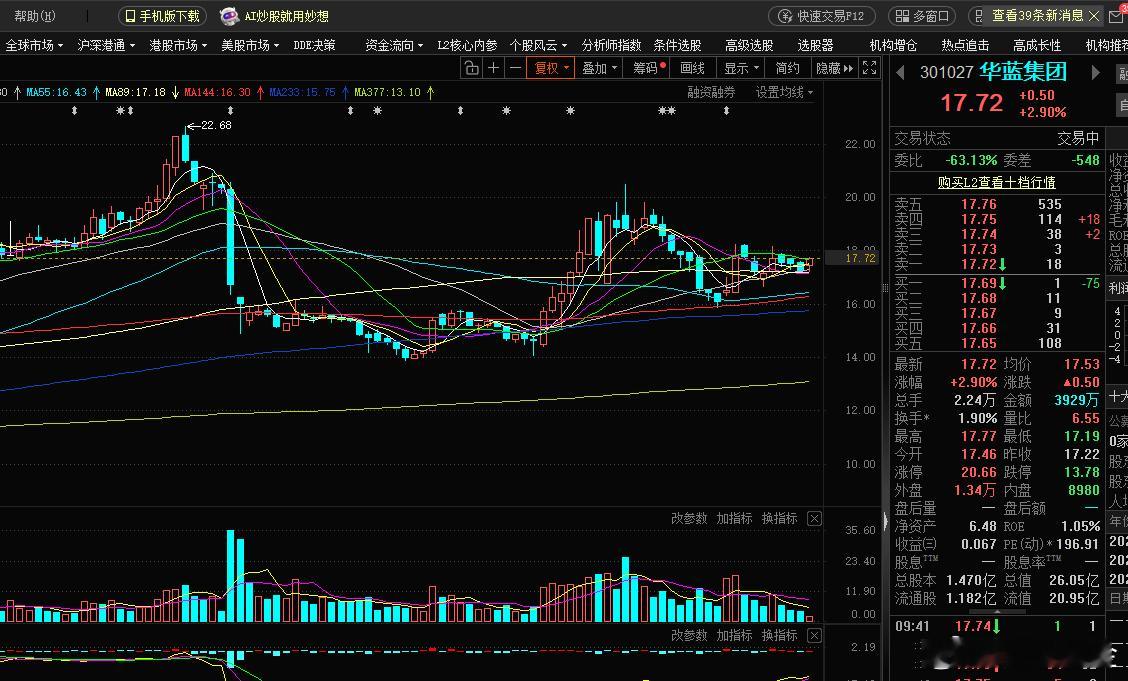Screen dimensions: 1128x681
Task: Close the volume indicator panel
Action: click(814, 518)
